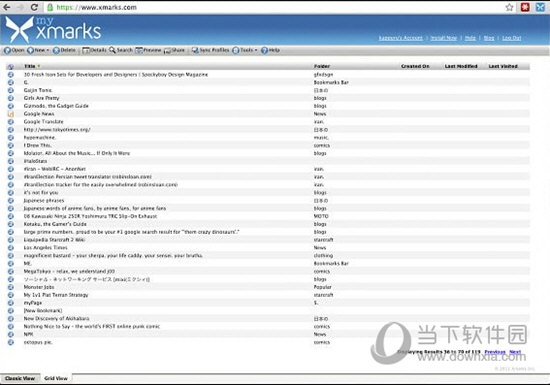Click the browser bookmark star icon
The height and width of the screenshot is (385, 550).
tap(509, 7)
